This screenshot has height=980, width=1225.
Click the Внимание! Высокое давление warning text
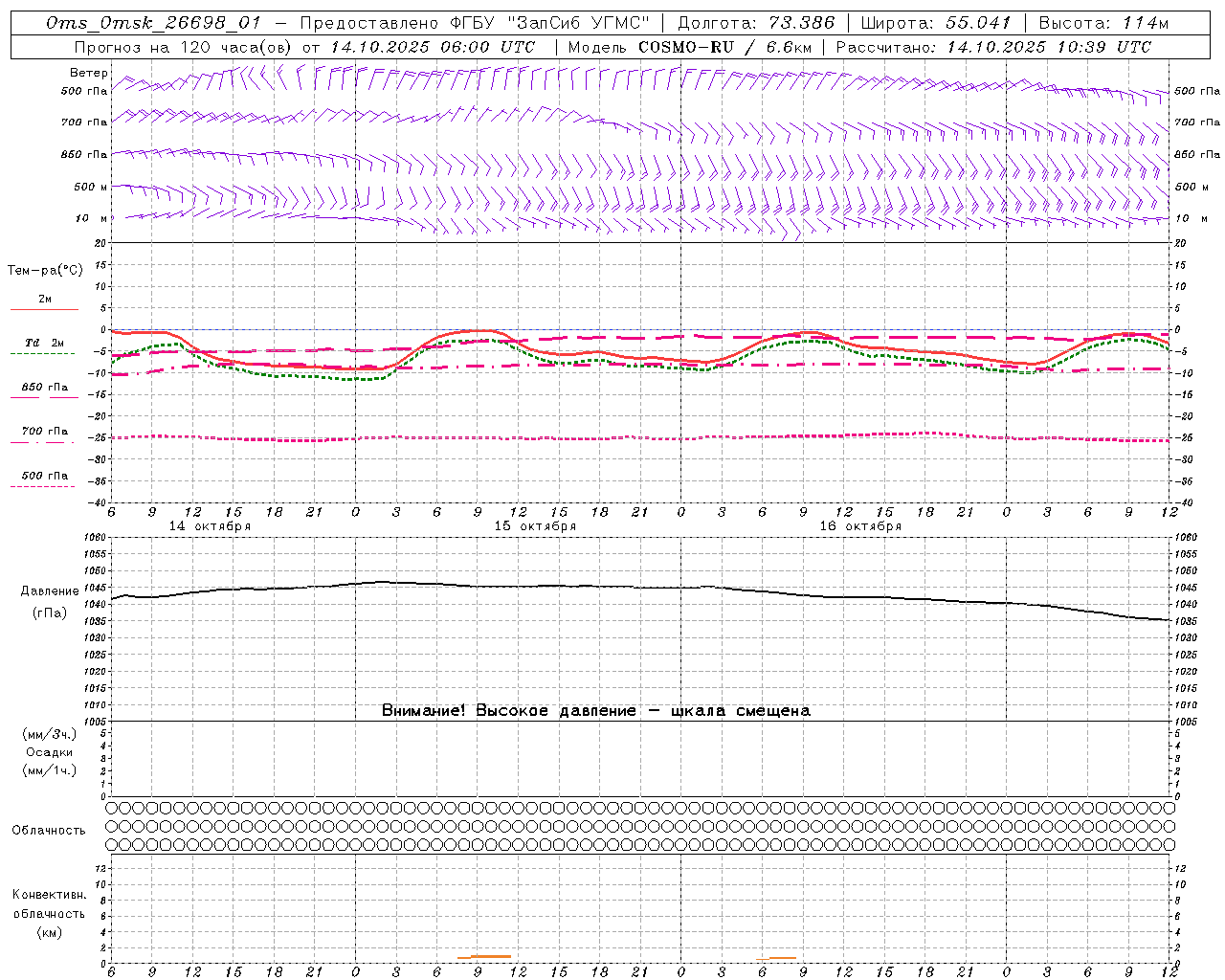click(x=596, y=711)
